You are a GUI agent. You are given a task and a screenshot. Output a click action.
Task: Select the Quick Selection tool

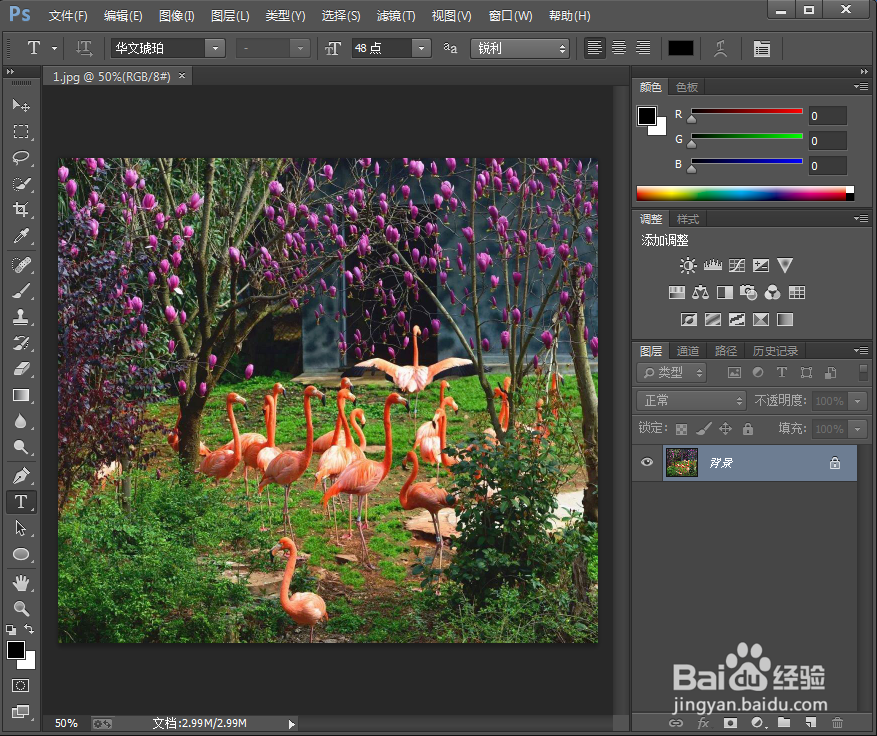[x=21, y=183]
